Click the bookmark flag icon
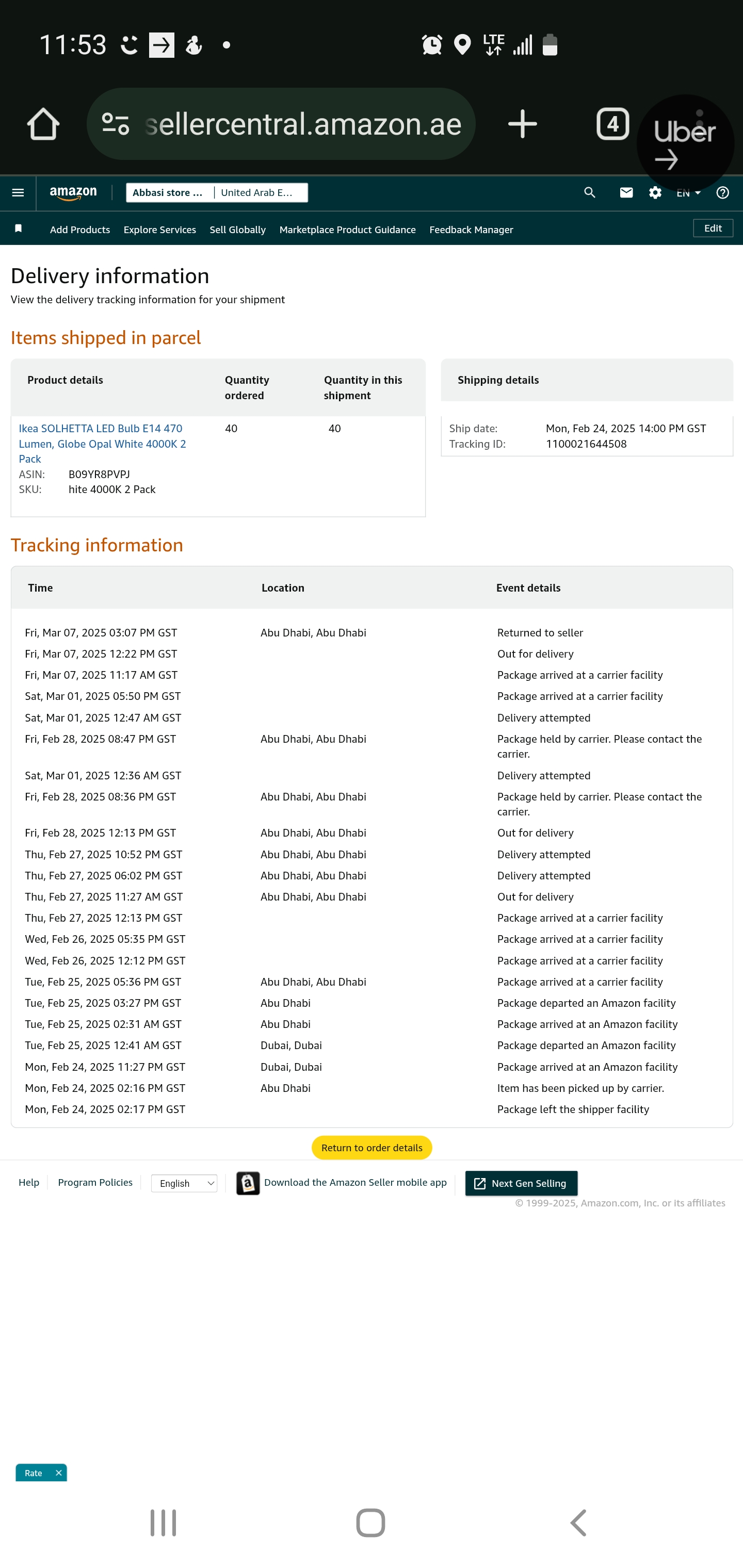743x1568 pixels. coord(18,228)
